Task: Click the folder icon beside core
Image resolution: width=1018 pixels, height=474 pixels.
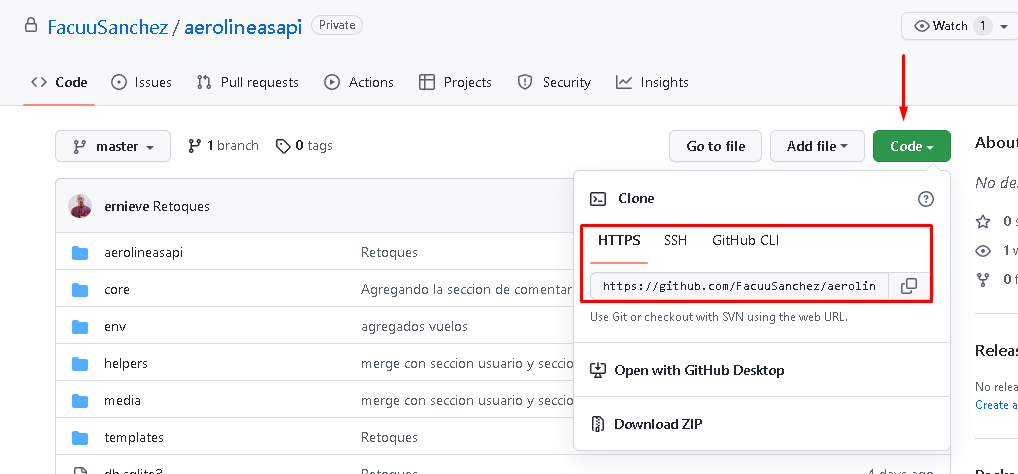Action: (x=80, y=290)
